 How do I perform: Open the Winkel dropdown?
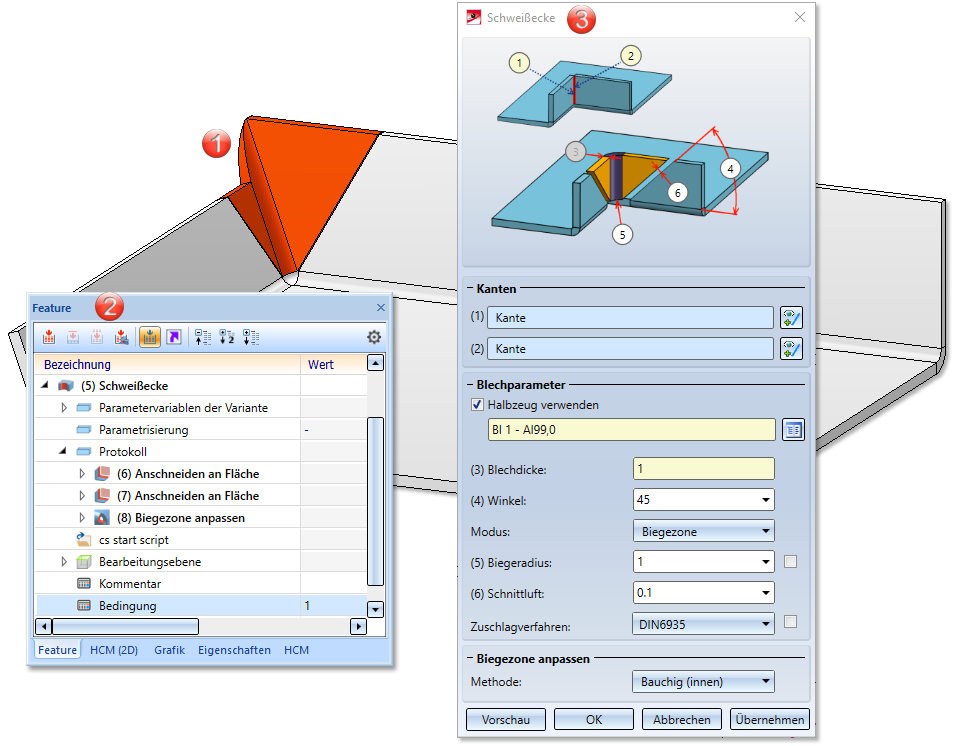[766, 500]
